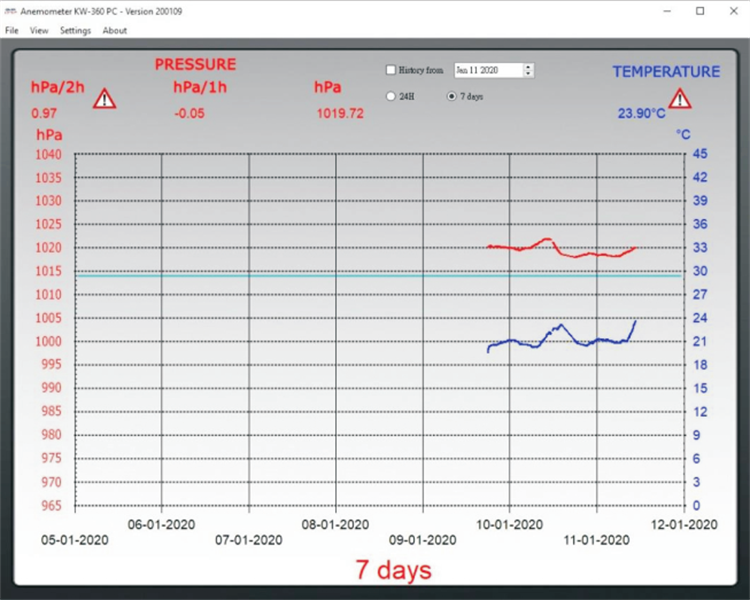
Task: Open the View menu
Action: [39, 30]
